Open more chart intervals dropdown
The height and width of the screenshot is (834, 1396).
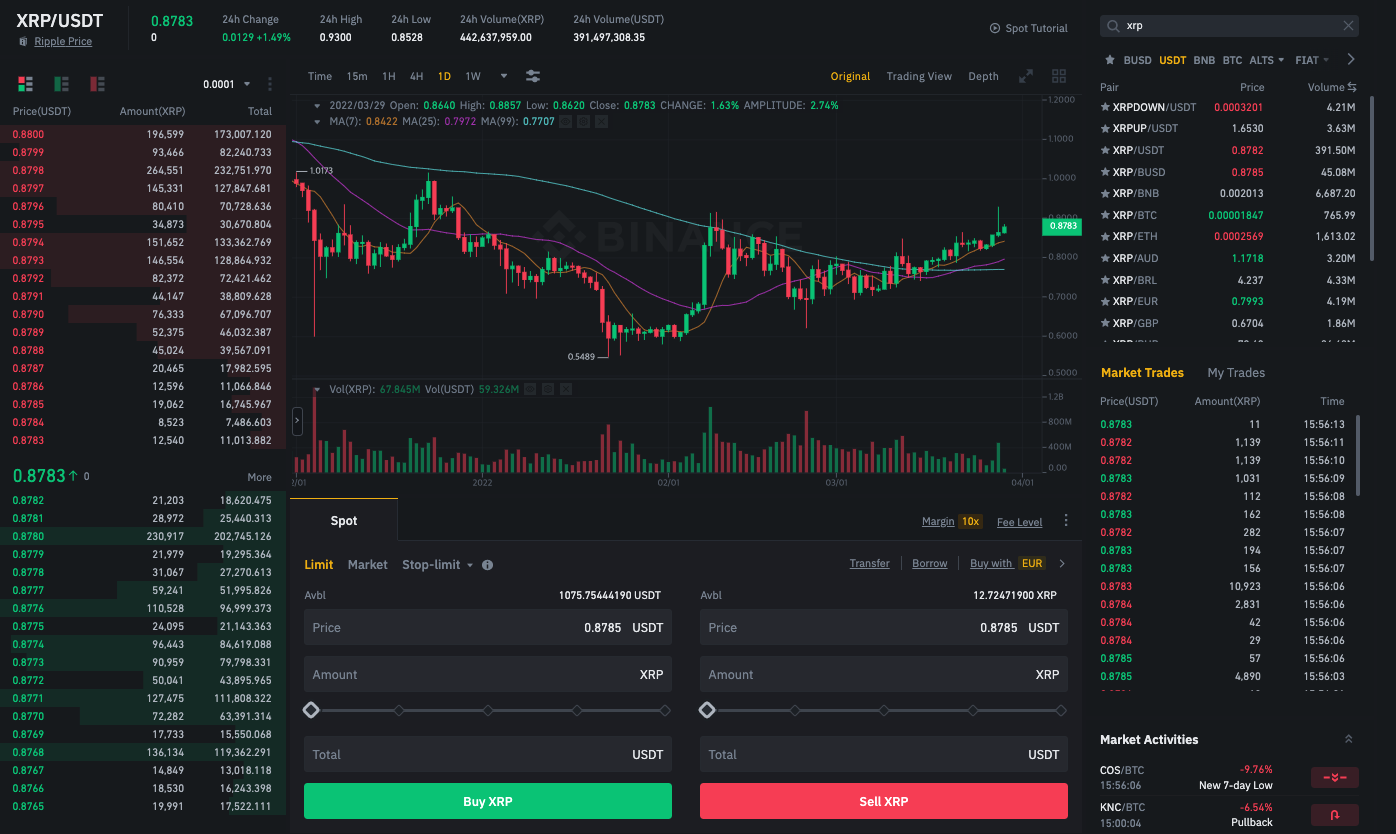[504, 76]
